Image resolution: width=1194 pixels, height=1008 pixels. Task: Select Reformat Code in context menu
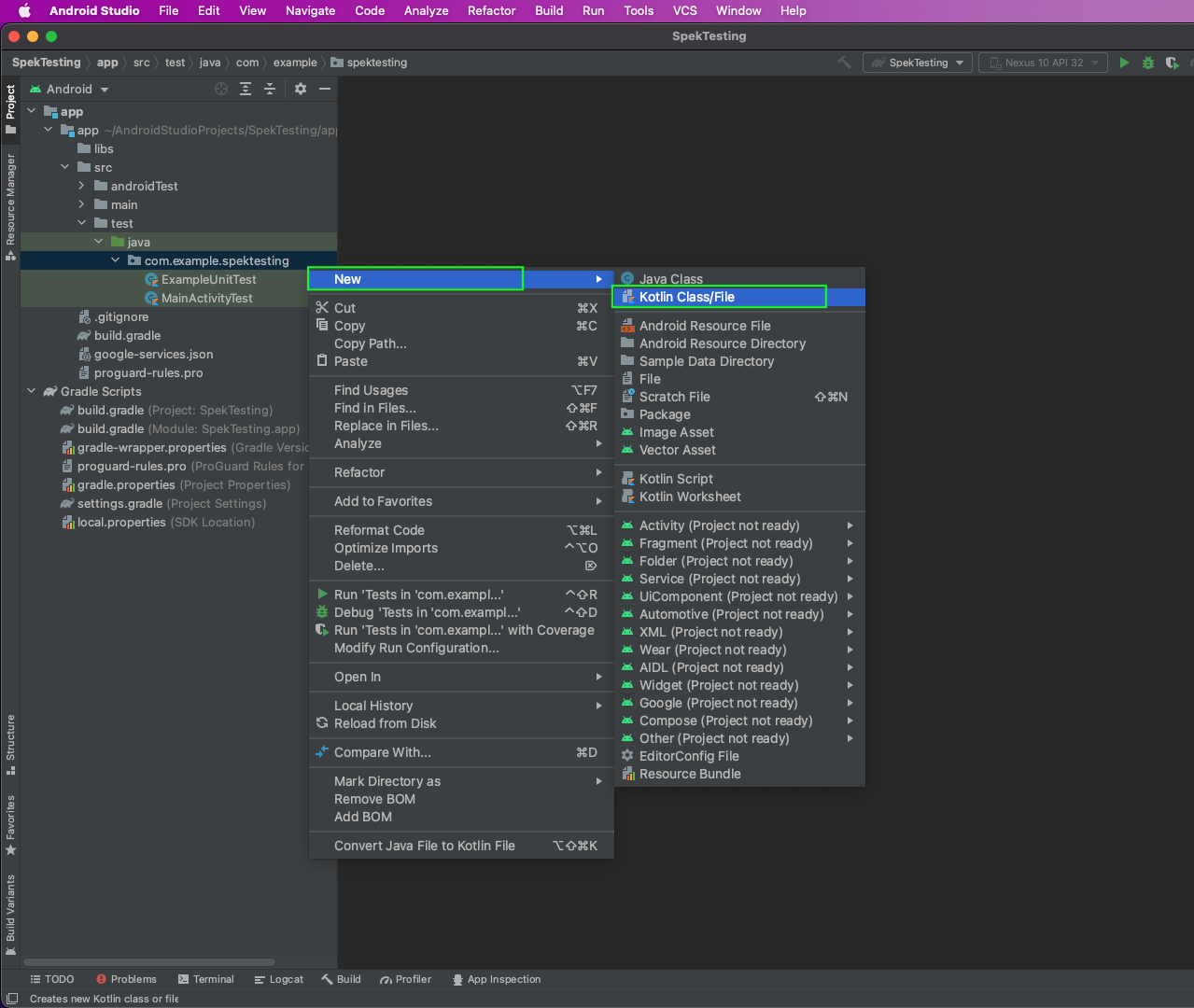[461, 530]
